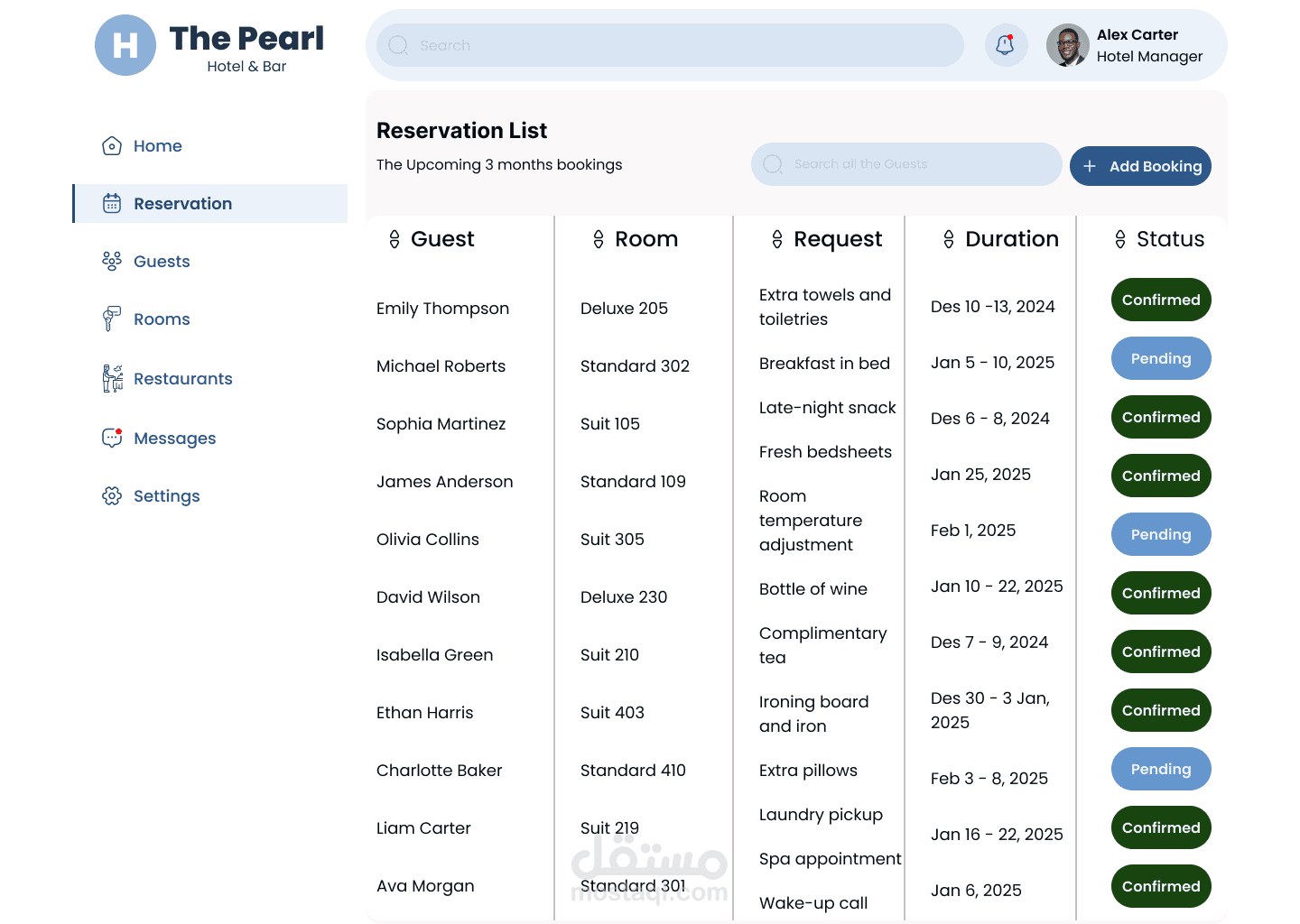Click Michael Roberts' Pending status badge

(x=1161, y=358)
